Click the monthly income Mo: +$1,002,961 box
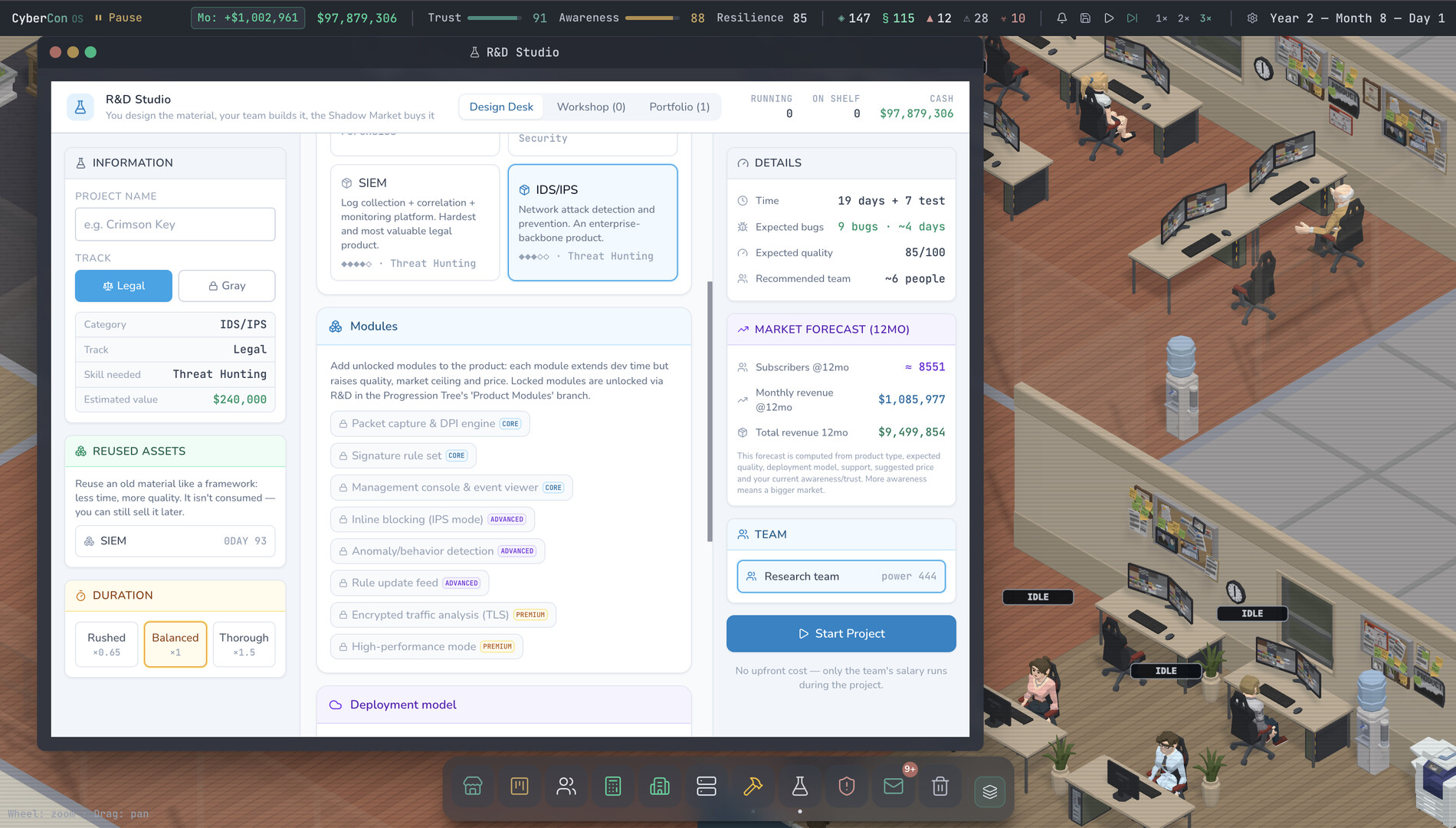The height and width of the screenshot is (828, 1456). pos(248,18)
